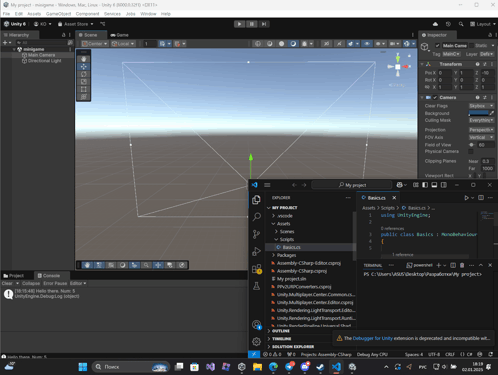Select the Rotate tool in Scene toolbar

(x=84, y=74)
